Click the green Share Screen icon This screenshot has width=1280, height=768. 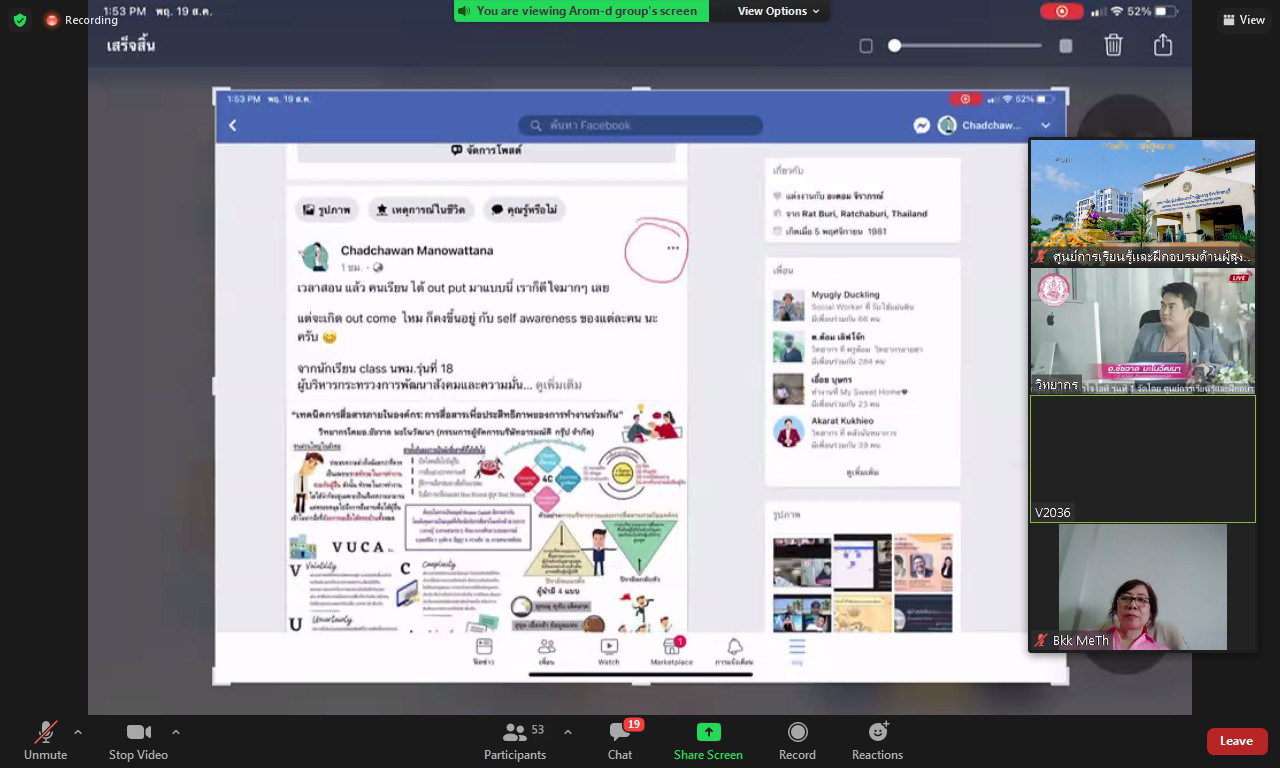coord(708,733)
